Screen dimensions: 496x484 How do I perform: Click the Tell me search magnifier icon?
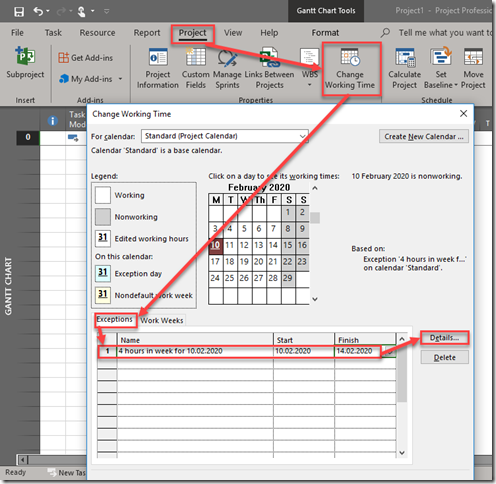(x=385, y=33)
